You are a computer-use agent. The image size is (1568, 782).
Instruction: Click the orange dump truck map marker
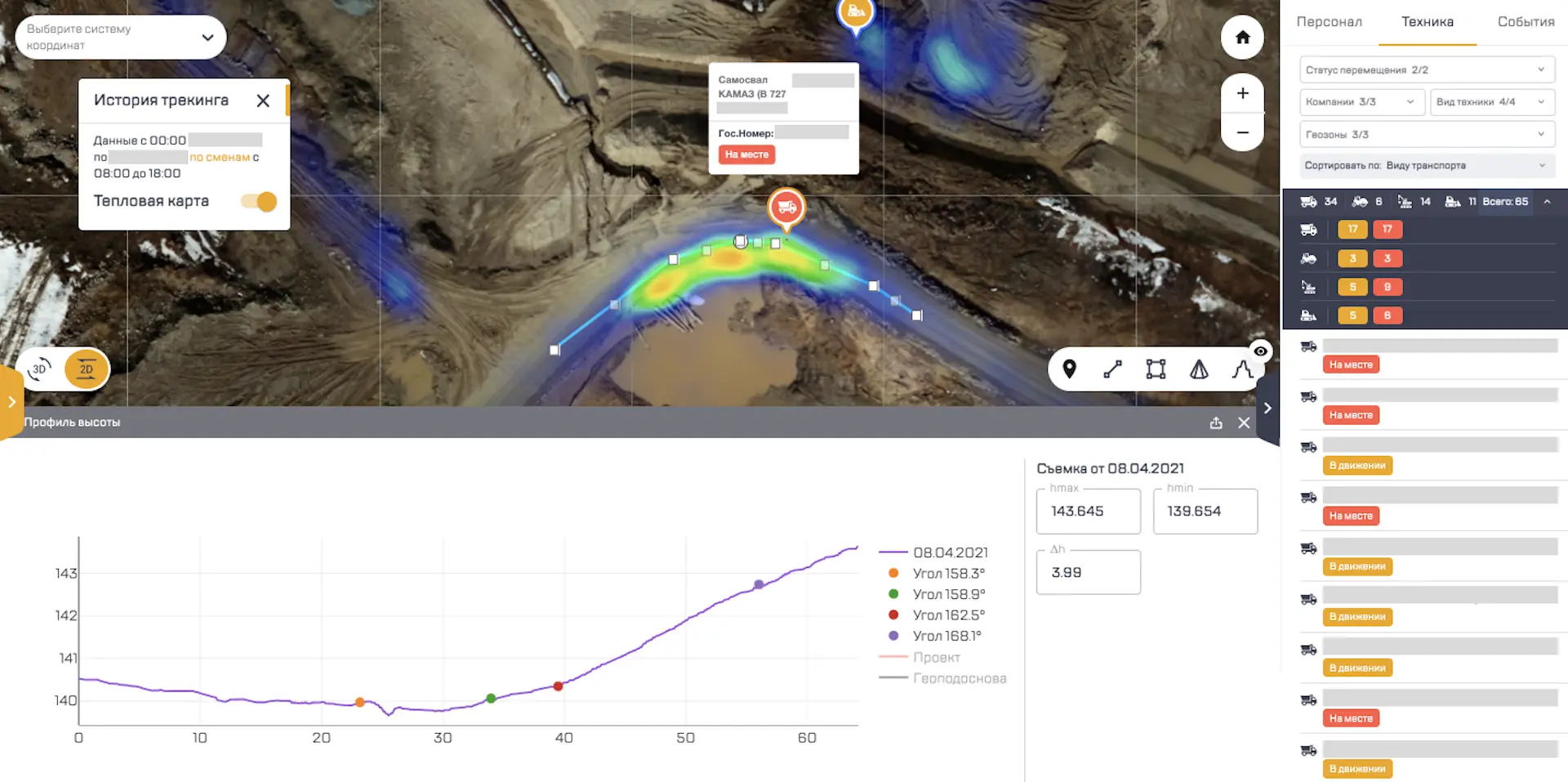(x=786, y=208)
